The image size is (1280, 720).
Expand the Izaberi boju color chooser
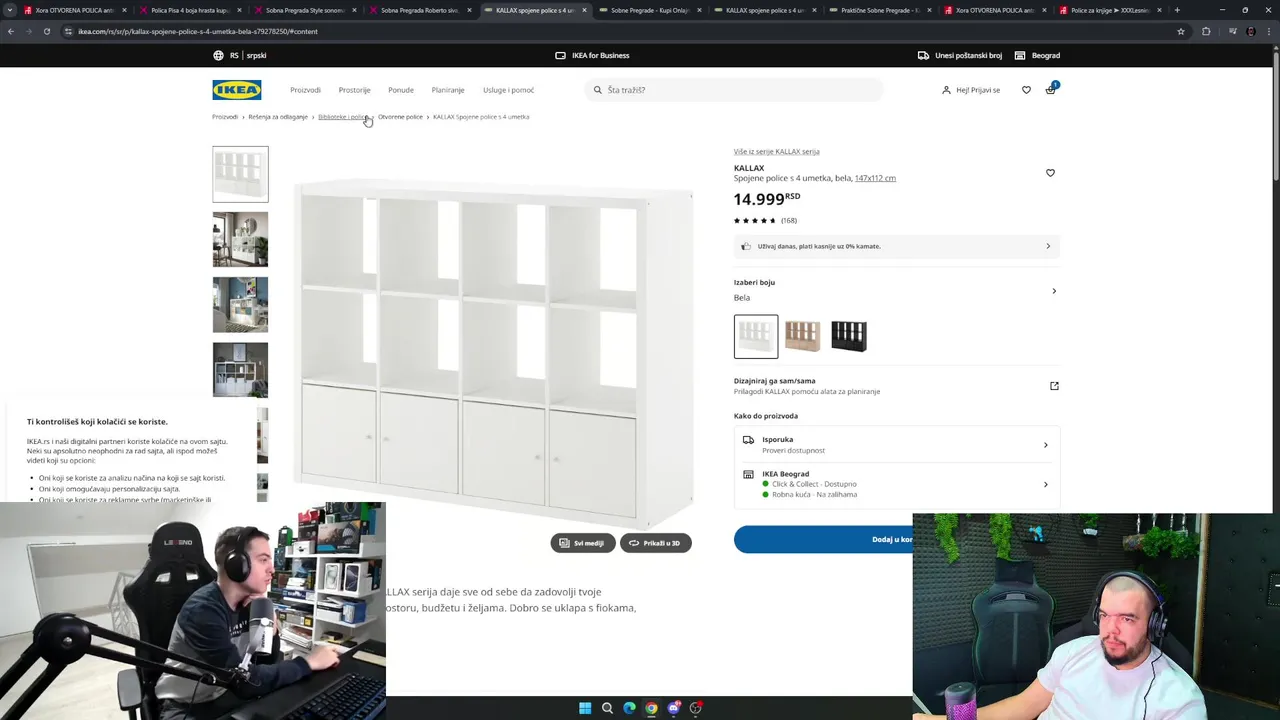click(x=896, y=290)
